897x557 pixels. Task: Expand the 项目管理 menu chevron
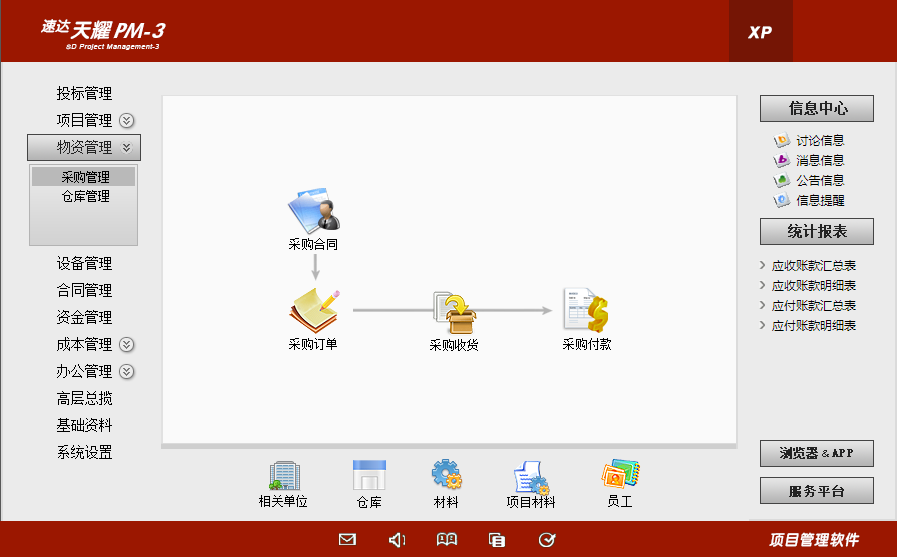(127, 121)
